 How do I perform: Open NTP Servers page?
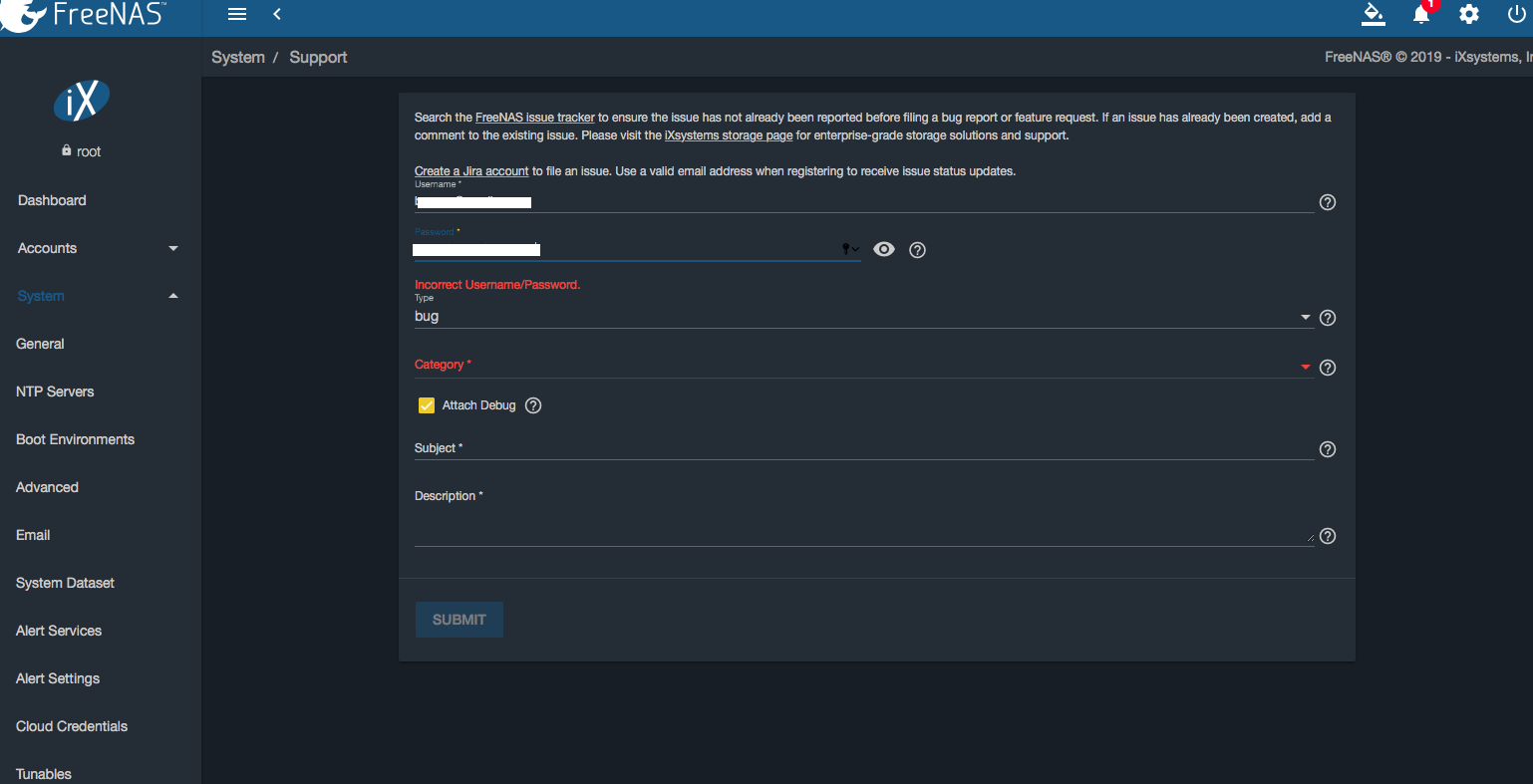55,392
